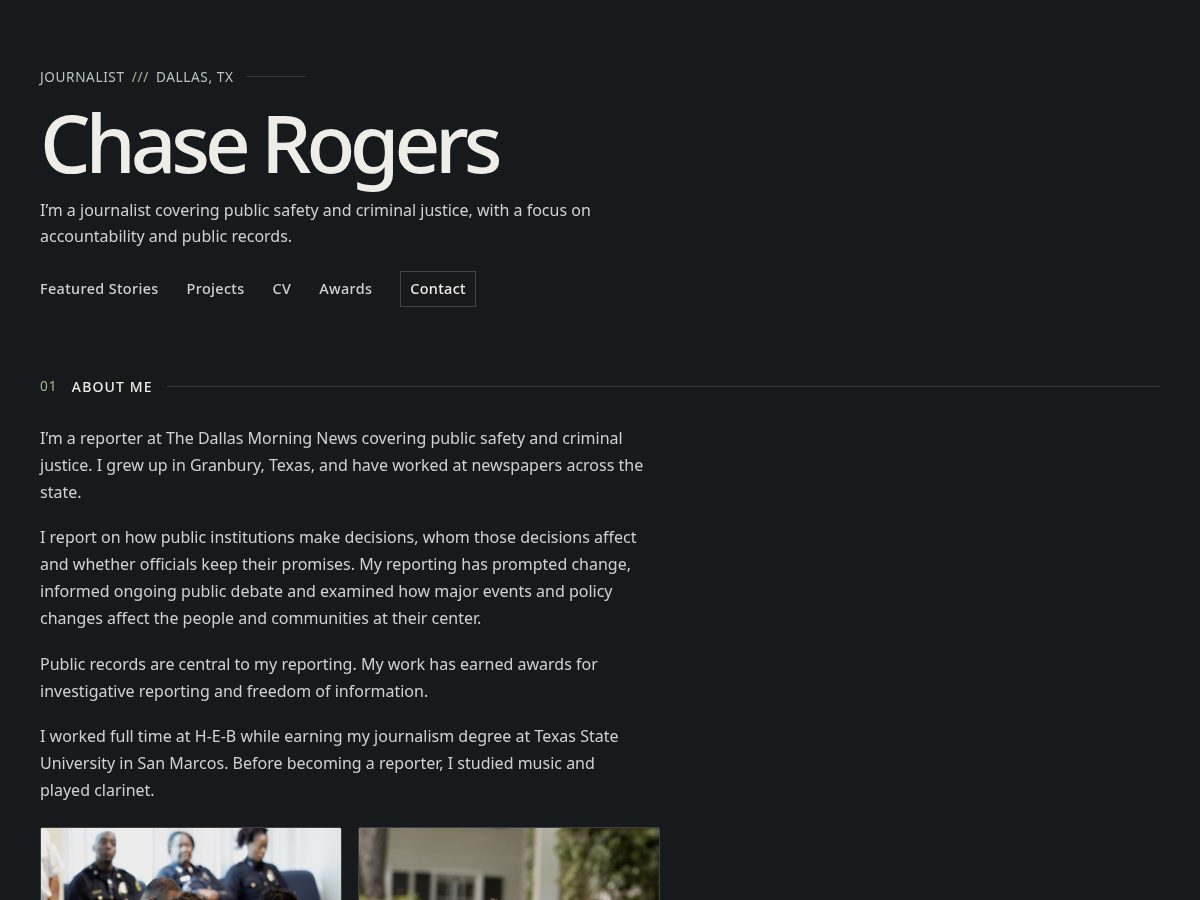Click the paragraph starting 'Public records are central'
This screenshot has height=900, width=1200.
[x=319, y=678]
